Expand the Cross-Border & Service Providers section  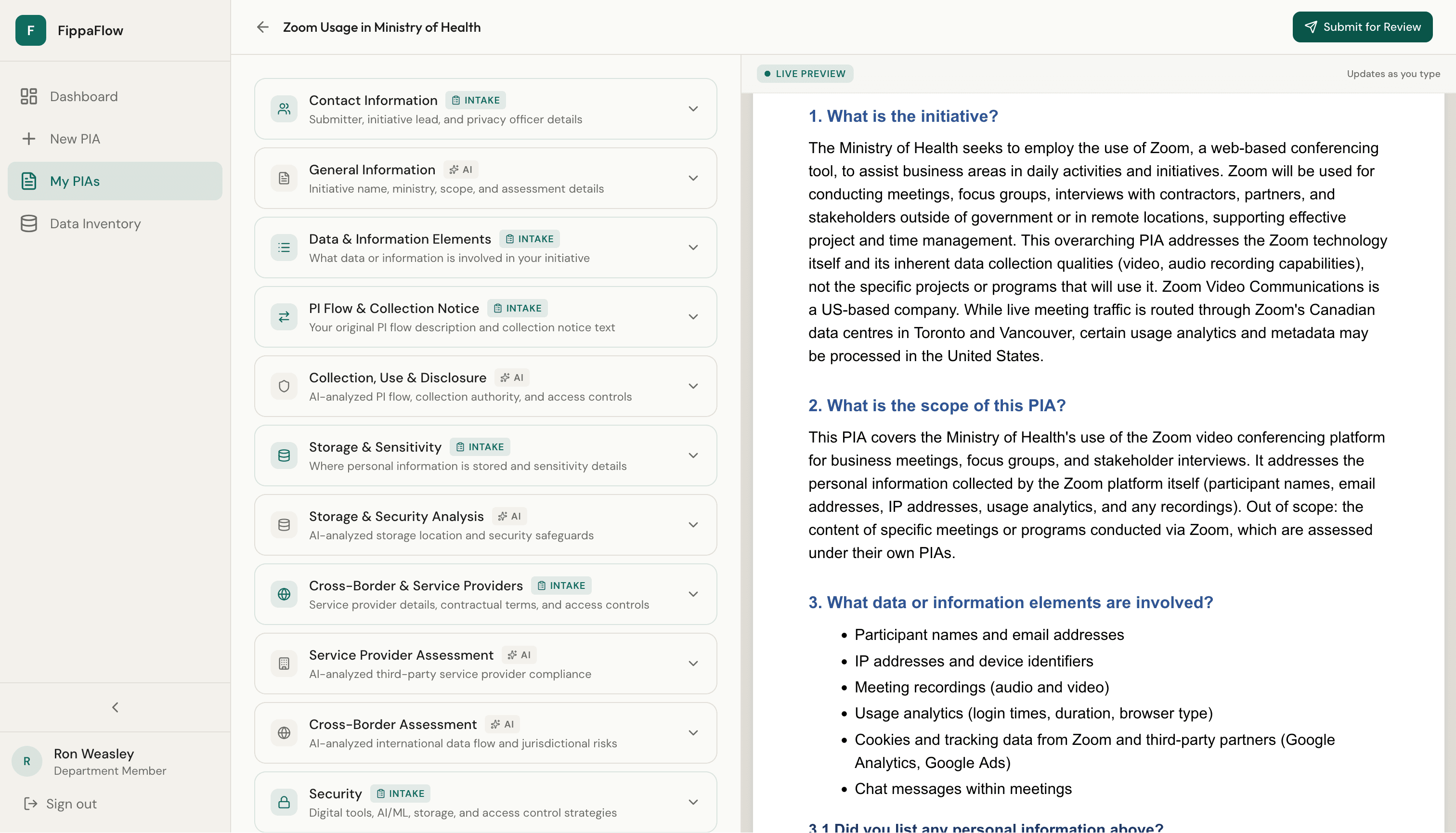click(x=693, y=594)
